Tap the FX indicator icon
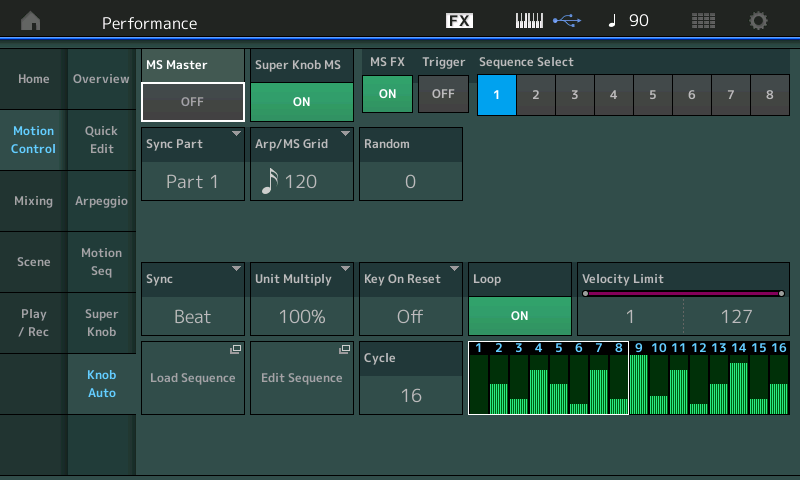The height and width of the screenshot is (480, 800). tap(459, 21)
